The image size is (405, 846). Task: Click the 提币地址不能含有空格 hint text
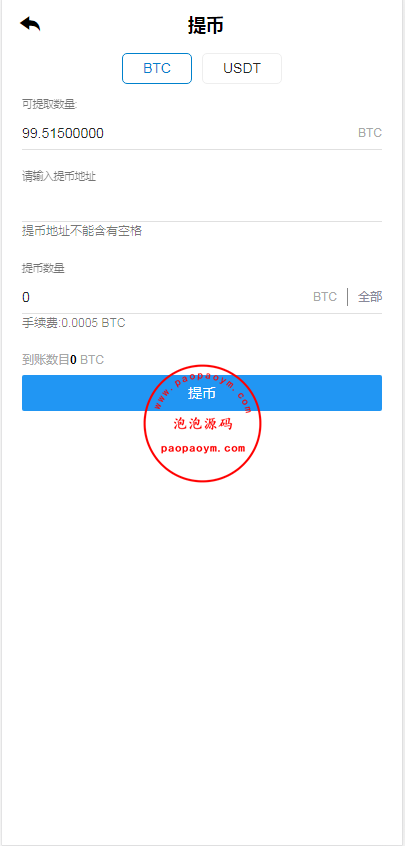click(x=82, y=231)
